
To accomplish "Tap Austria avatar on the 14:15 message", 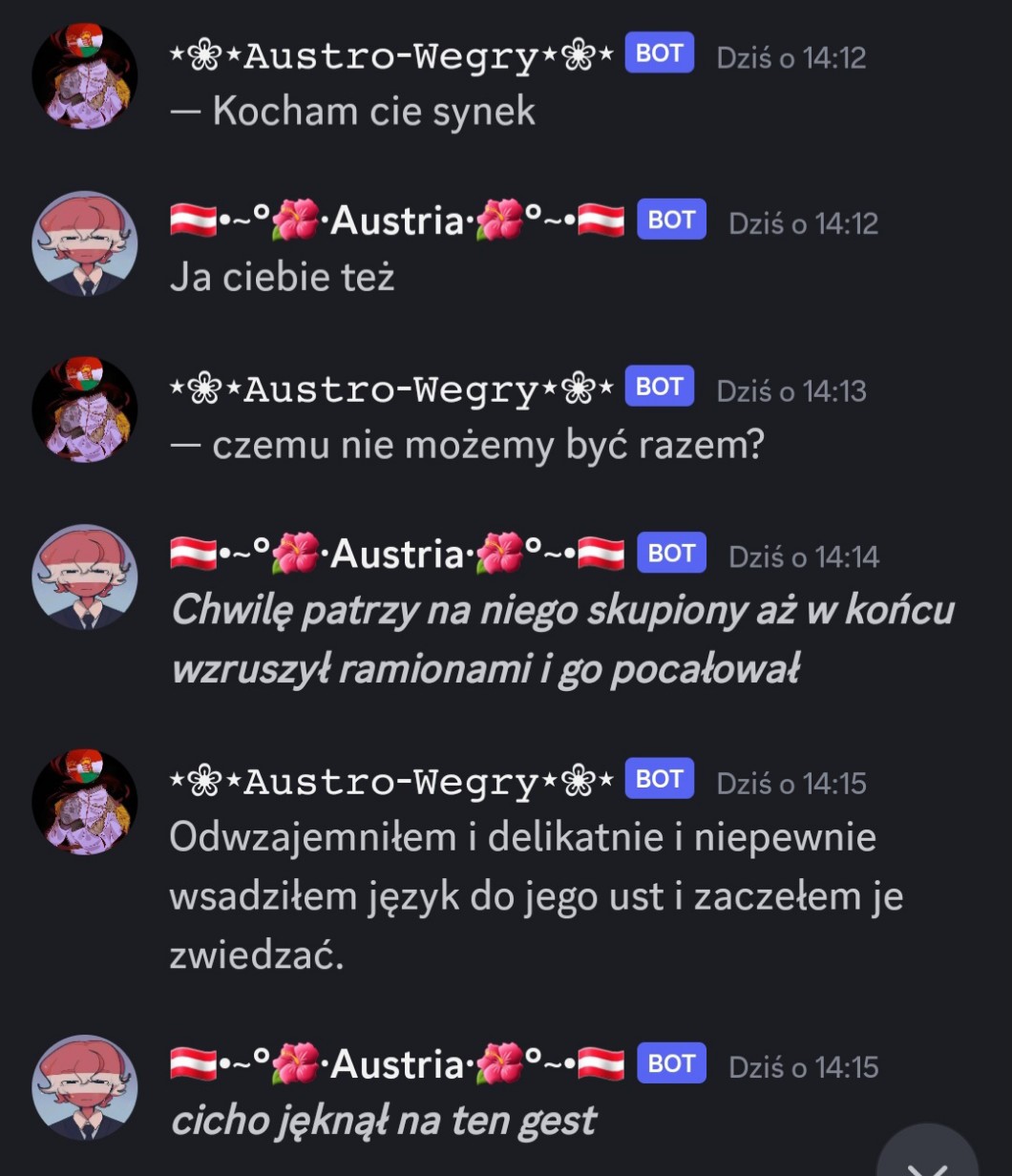I will [x=85, y=1088].
